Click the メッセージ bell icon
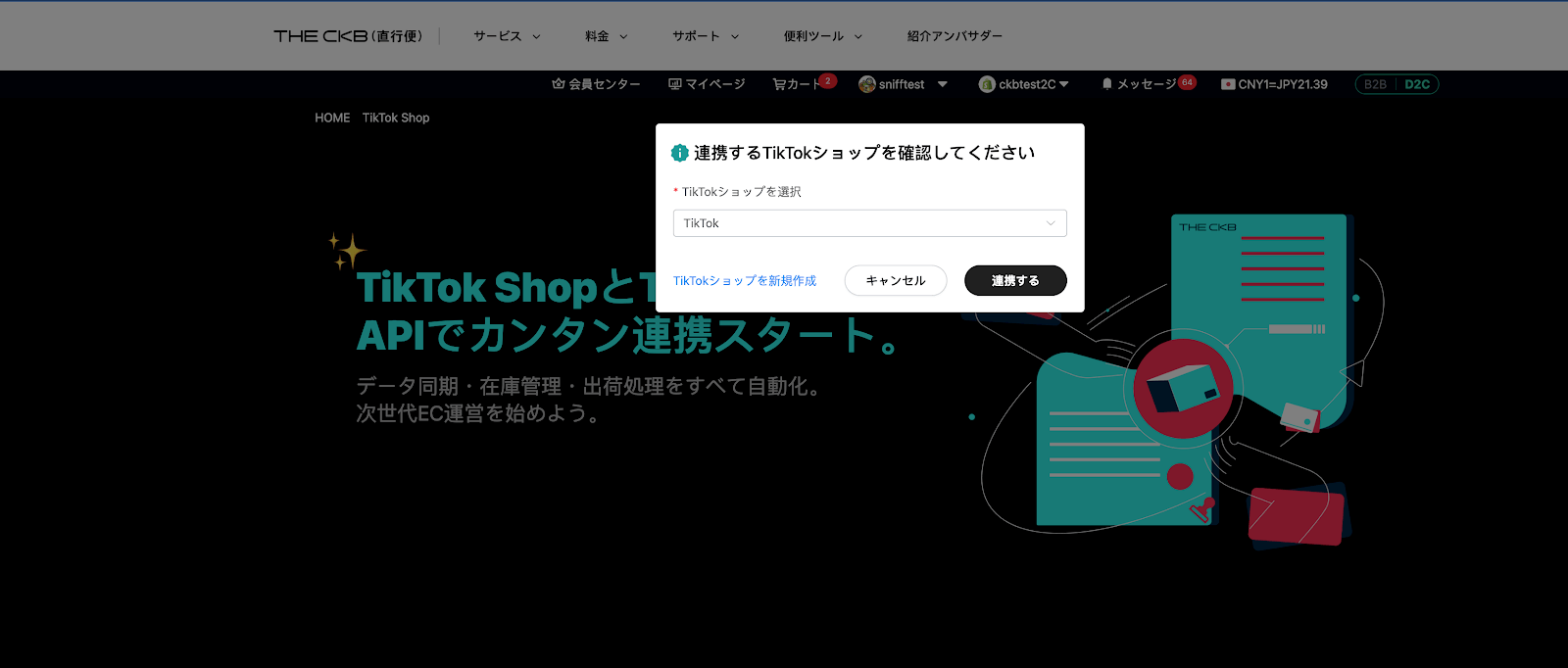1568x668 pixels. click(1107, 84)
